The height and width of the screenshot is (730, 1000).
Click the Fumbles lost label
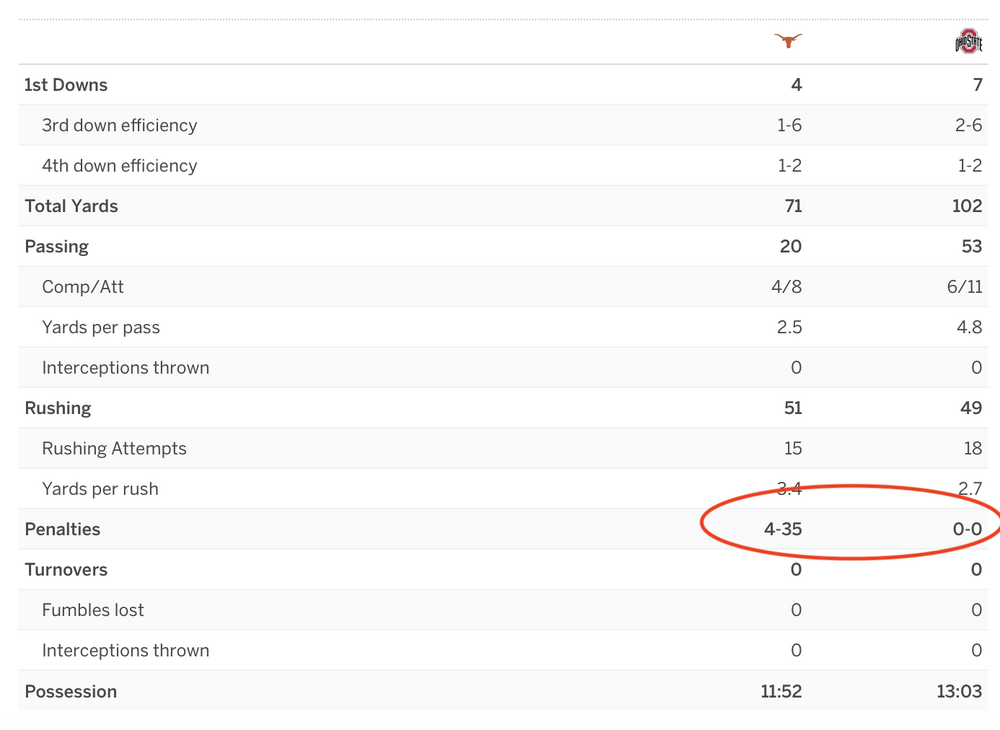coord(93,610)
